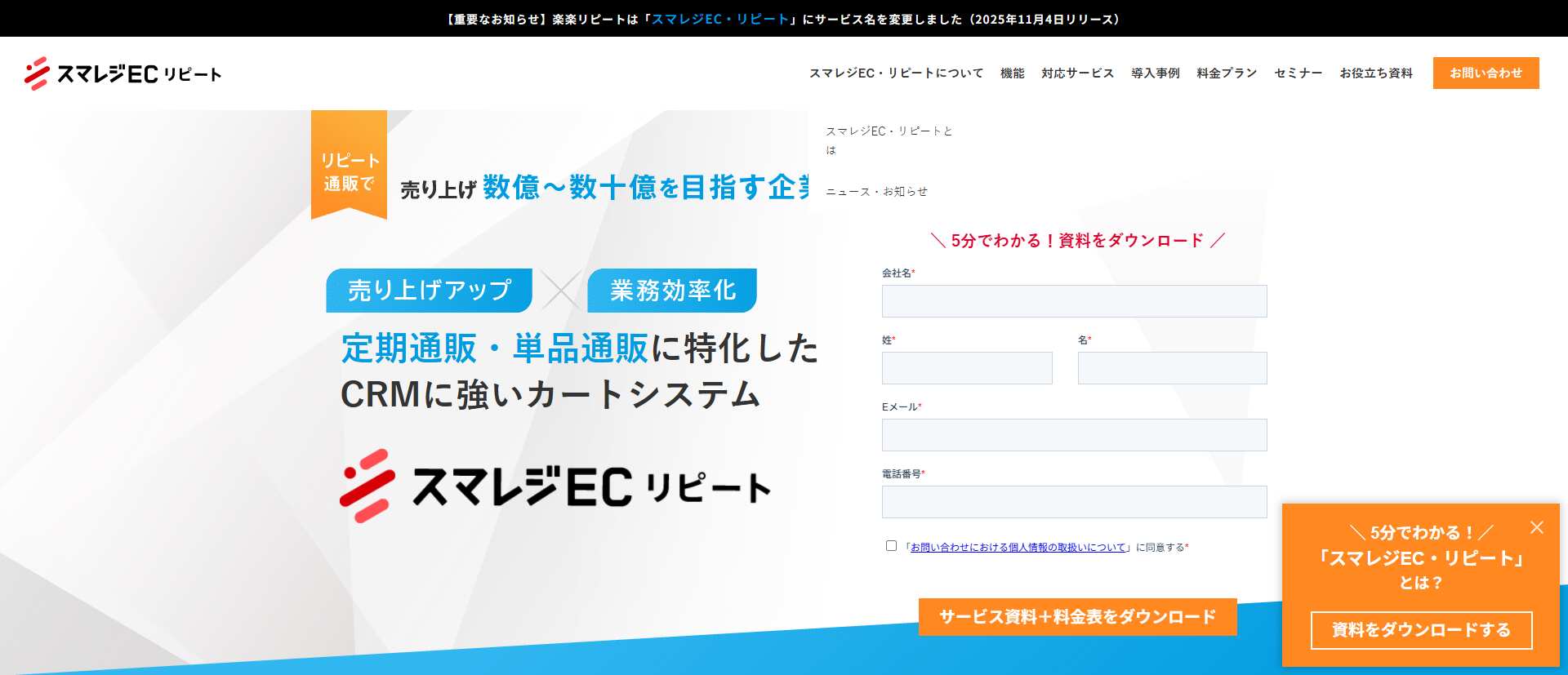Open お問い合わせにおける個人情報の取扱いについて link
This screenshot has height=675, width=1568.
1018,548
